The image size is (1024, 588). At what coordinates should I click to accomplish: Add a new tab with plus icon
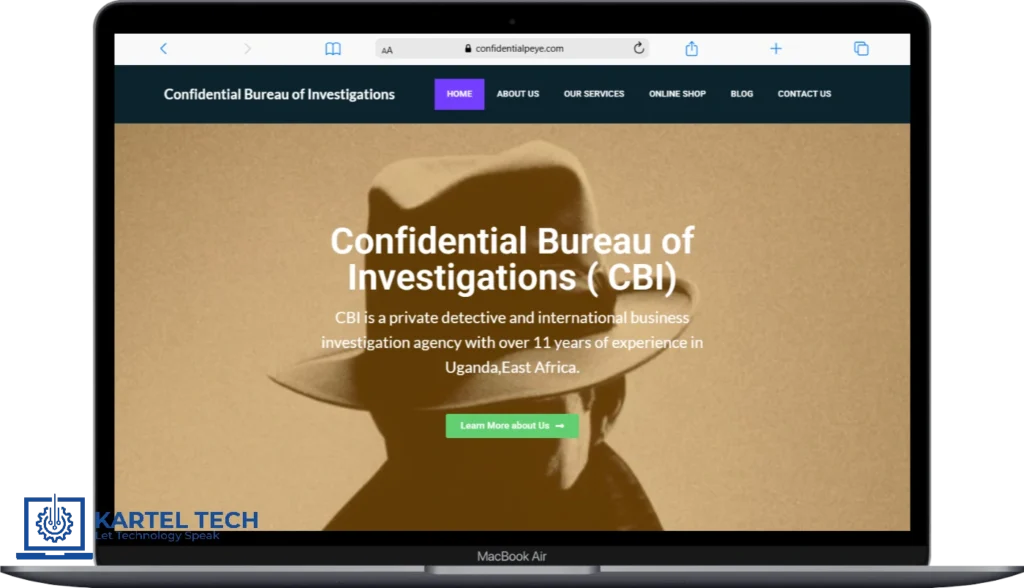[x=775, y=49]
